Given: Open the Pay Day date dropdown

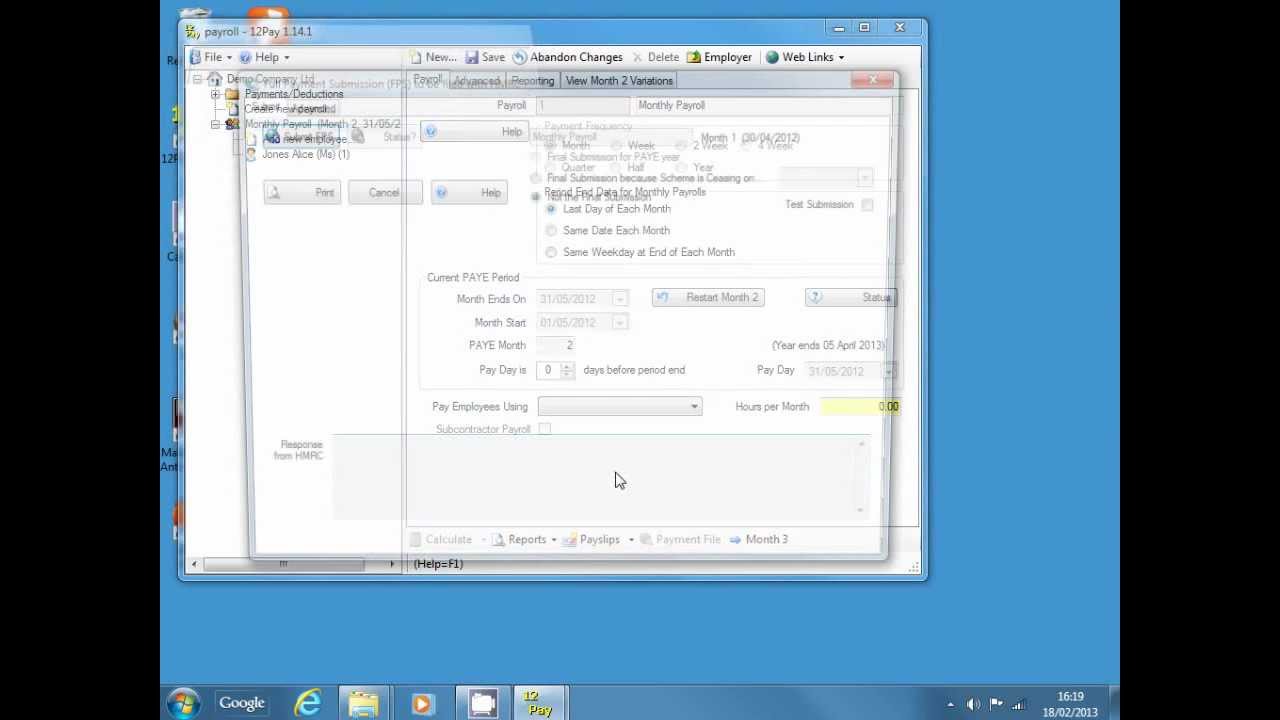Looking at the screenshot, I should point(888,371).
